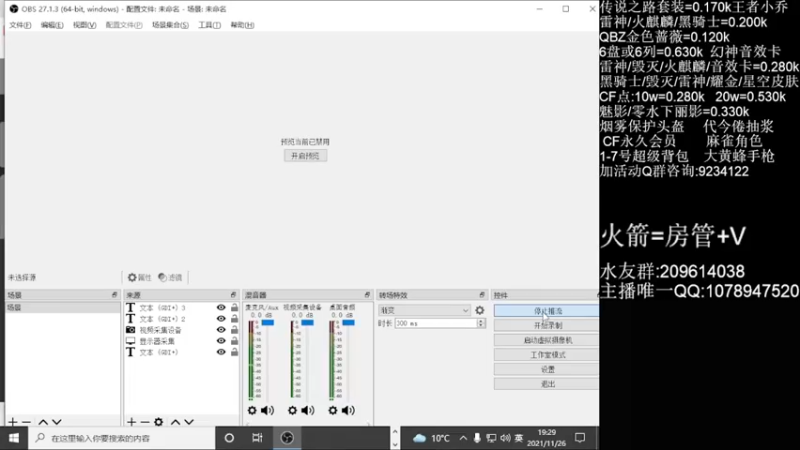800x450 pixels.
Task: Open settings gear for the 桌面音频 channel
Action: tap(333, 410)
